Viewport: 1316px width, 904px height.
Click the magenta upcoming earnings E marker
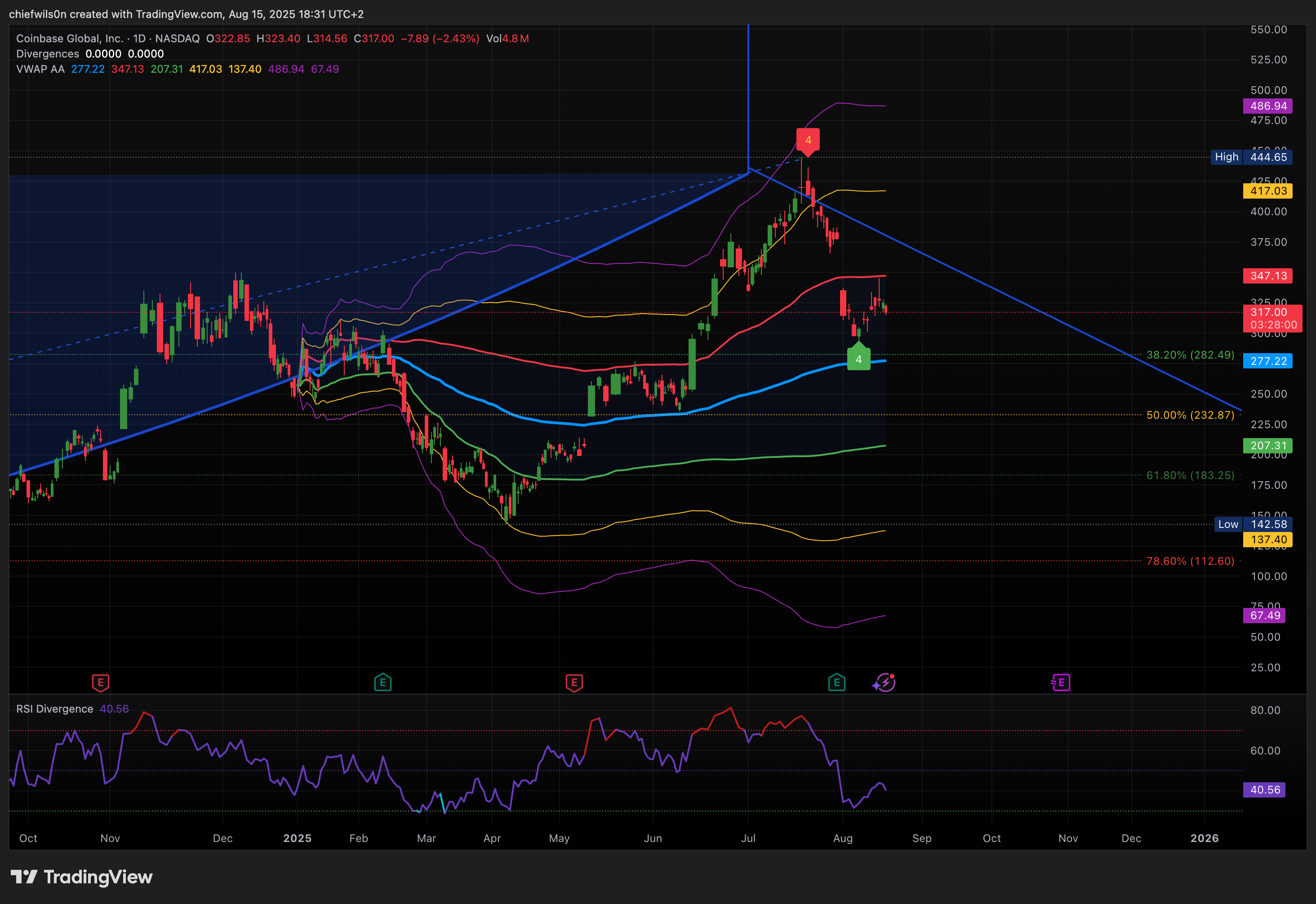1061,682
